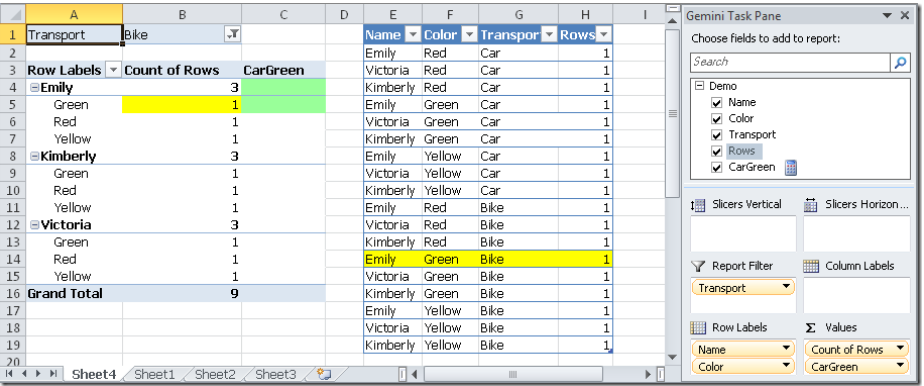Click next sheet navigation arrow
The height and width of the screenshot is (386, 924).
point(39,374)
